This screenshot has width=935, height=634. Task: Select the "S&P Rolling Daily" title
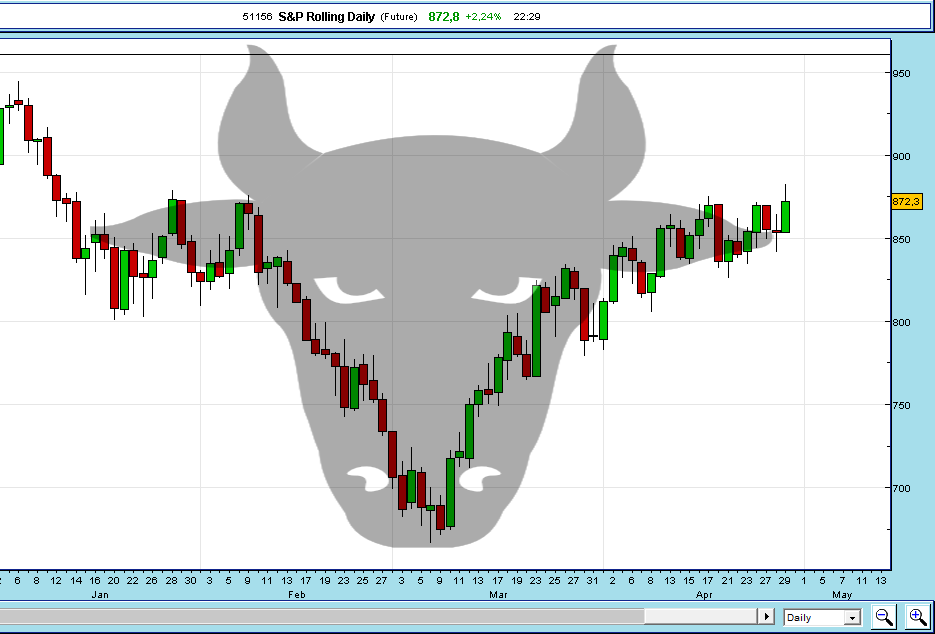pyautogui.click(x=326, y=17)
